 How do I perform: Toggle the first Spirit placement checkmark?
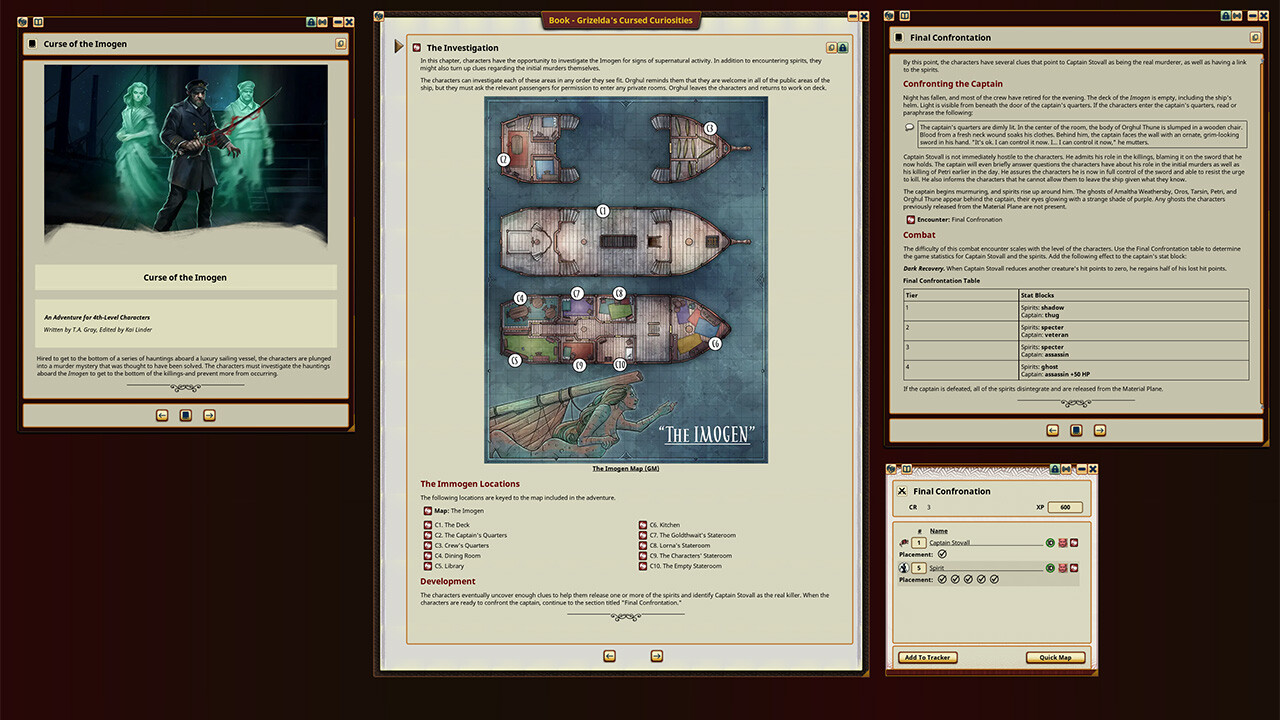tap(942, 579)
